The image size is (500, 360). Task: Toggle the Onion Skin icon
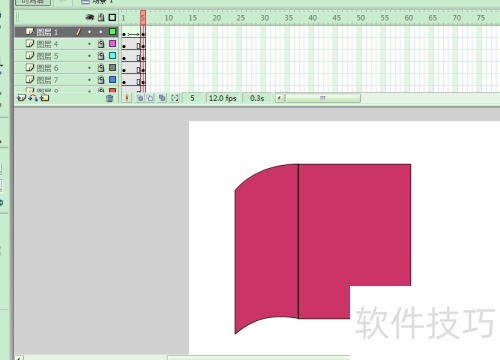pos(140,98)
